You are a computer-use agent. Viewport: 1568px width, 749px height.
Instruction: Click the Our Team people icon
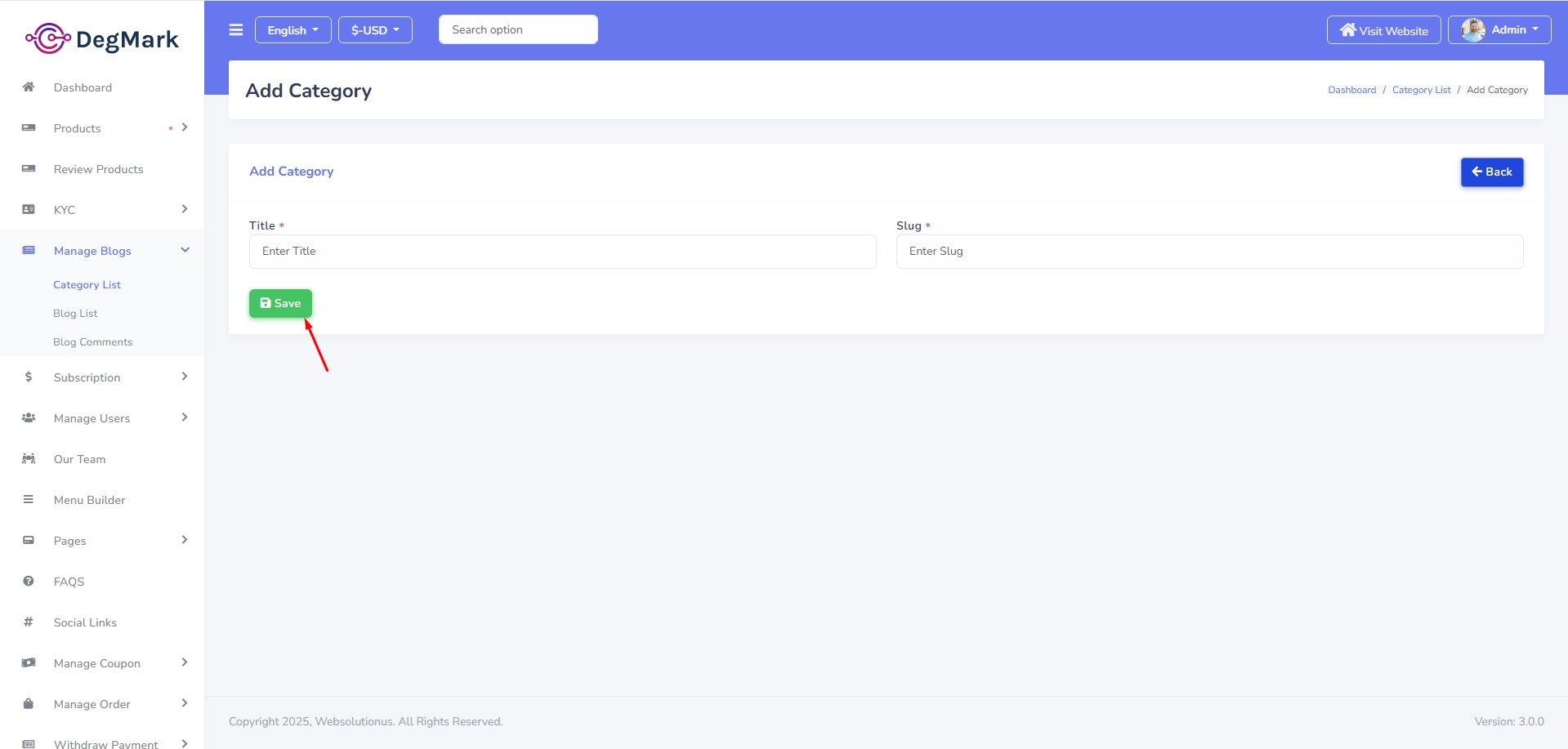point(29,459)
